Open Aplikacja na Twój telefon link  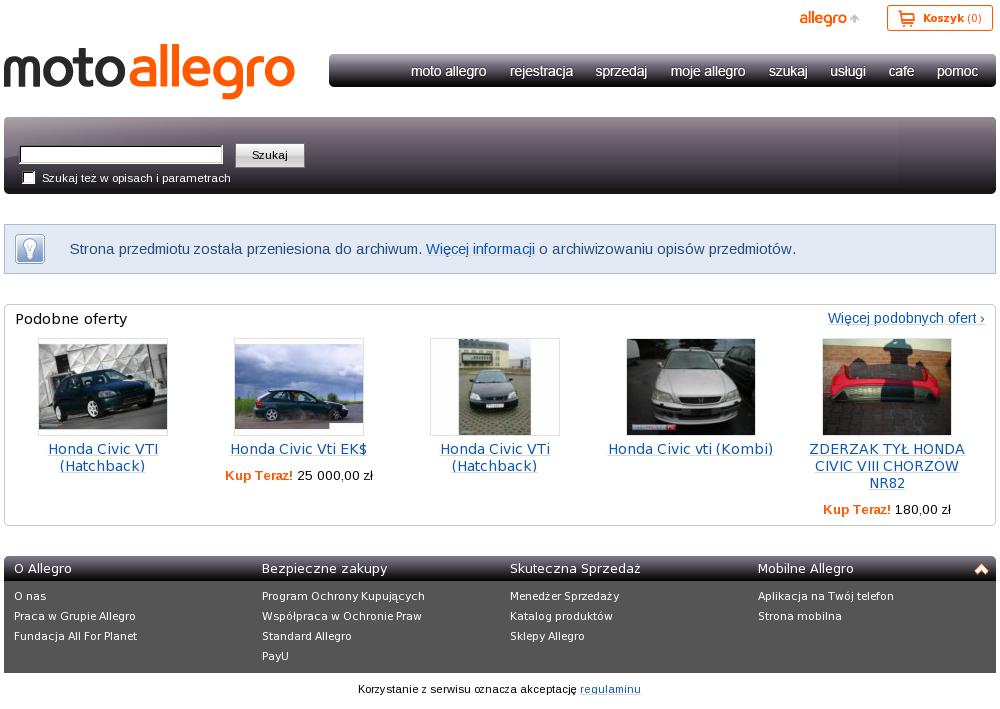[x=826, y=597]
